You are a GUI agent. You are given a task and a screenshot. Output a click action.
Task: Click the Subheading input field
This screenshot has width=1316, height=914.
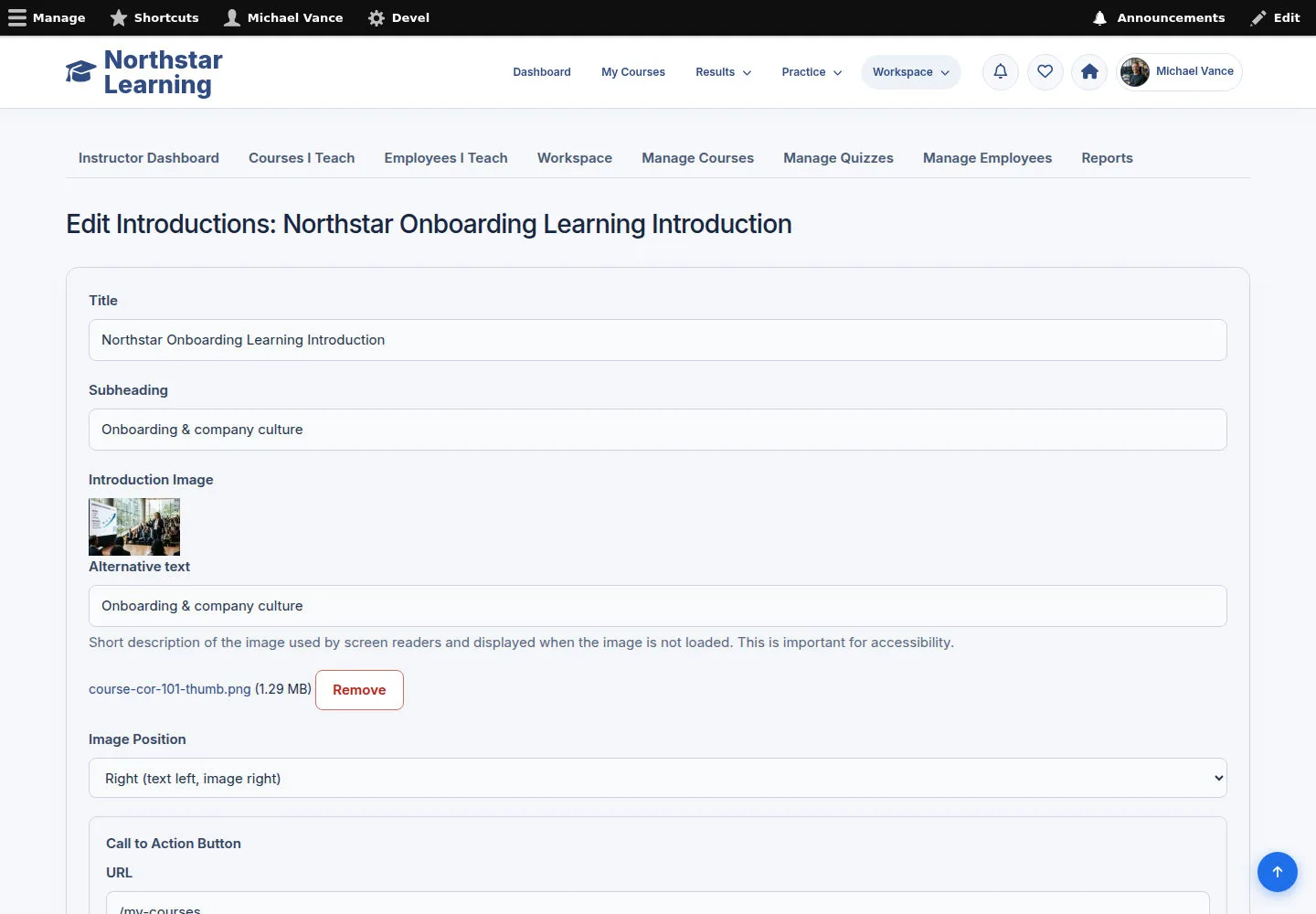click(658, 430)
